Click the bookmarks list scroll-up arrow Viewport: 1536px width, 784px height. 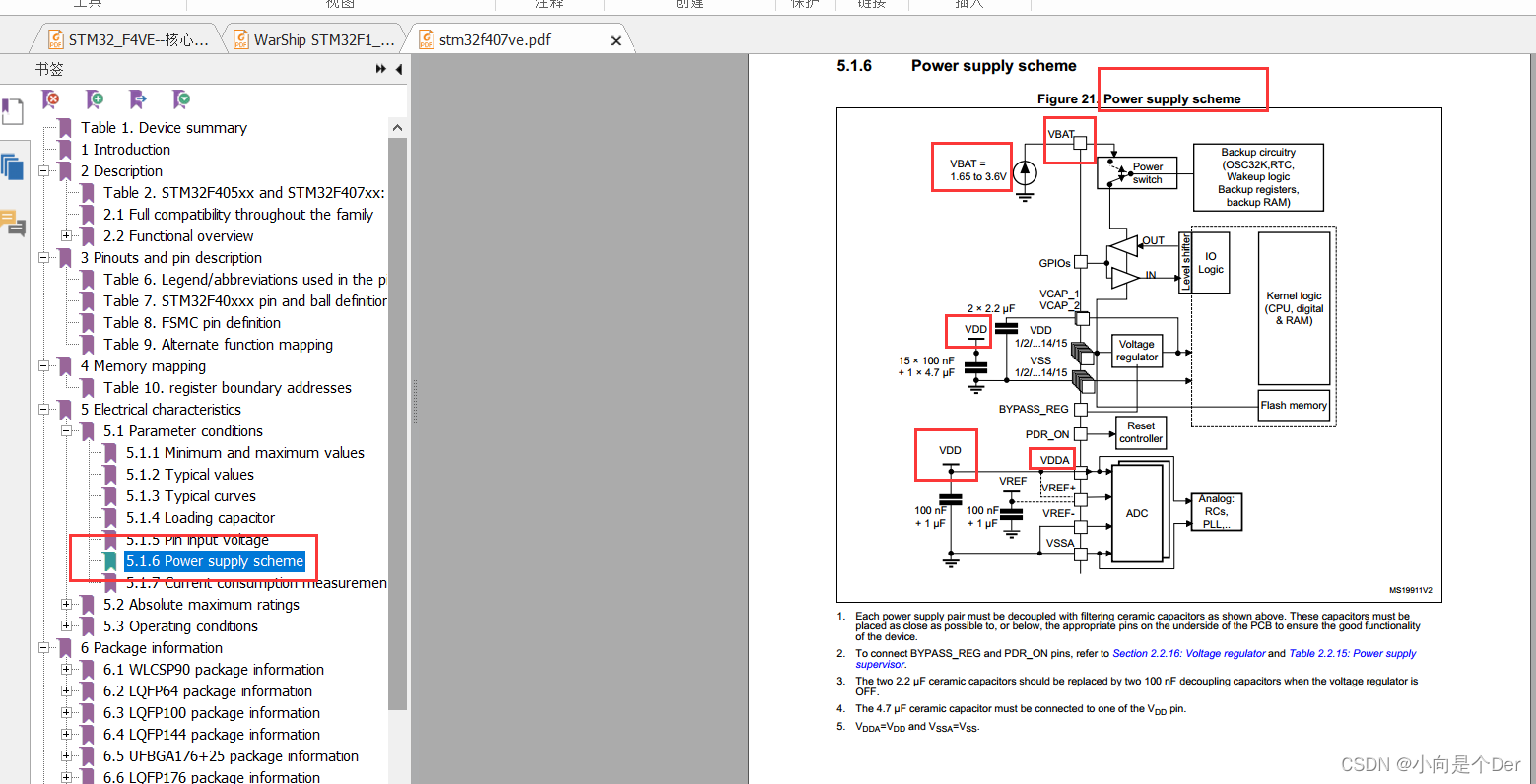[x=397, y=128]
